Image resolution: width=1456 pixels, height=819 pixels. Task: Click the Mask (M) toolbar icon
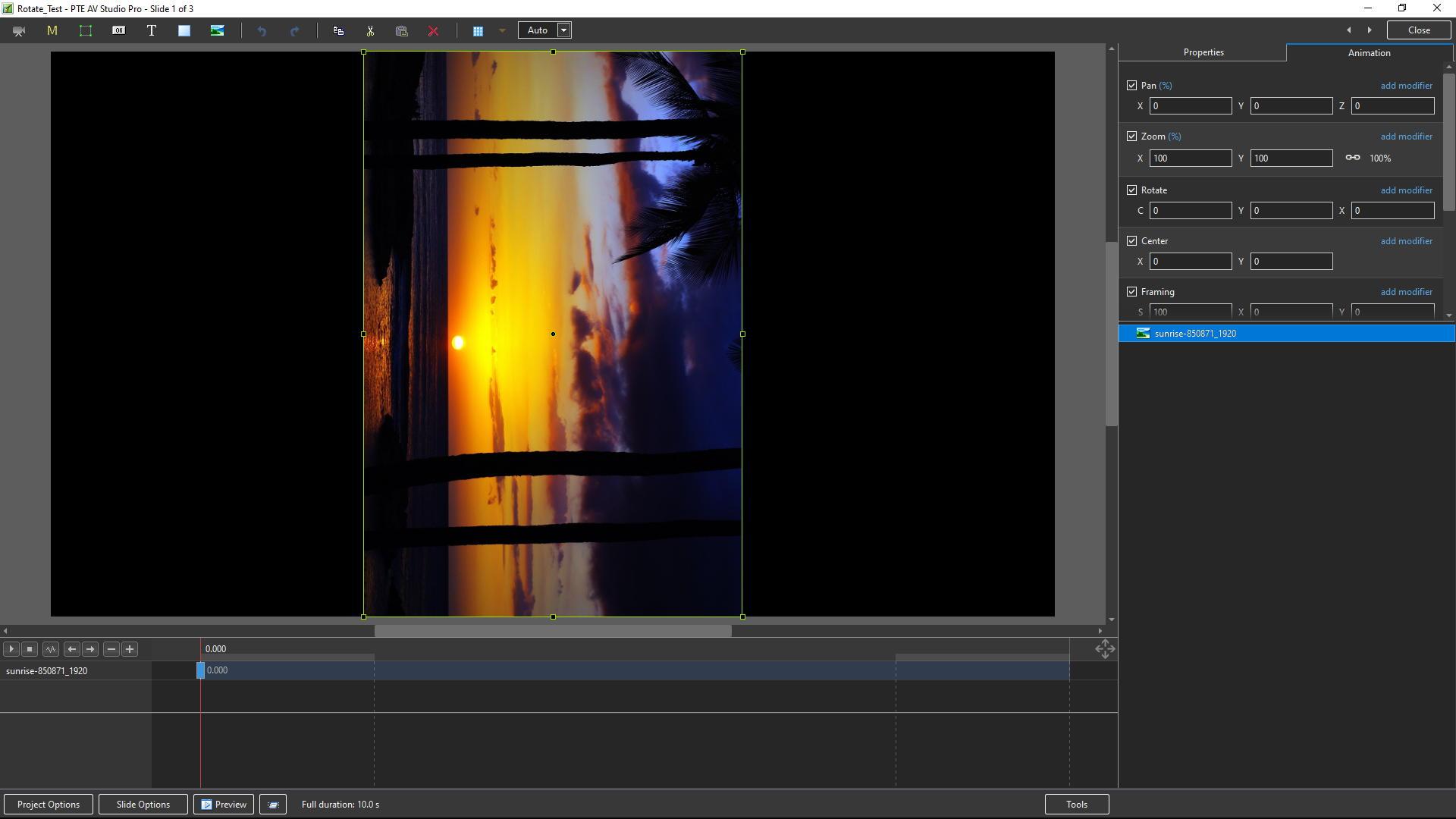pos(52,31)
